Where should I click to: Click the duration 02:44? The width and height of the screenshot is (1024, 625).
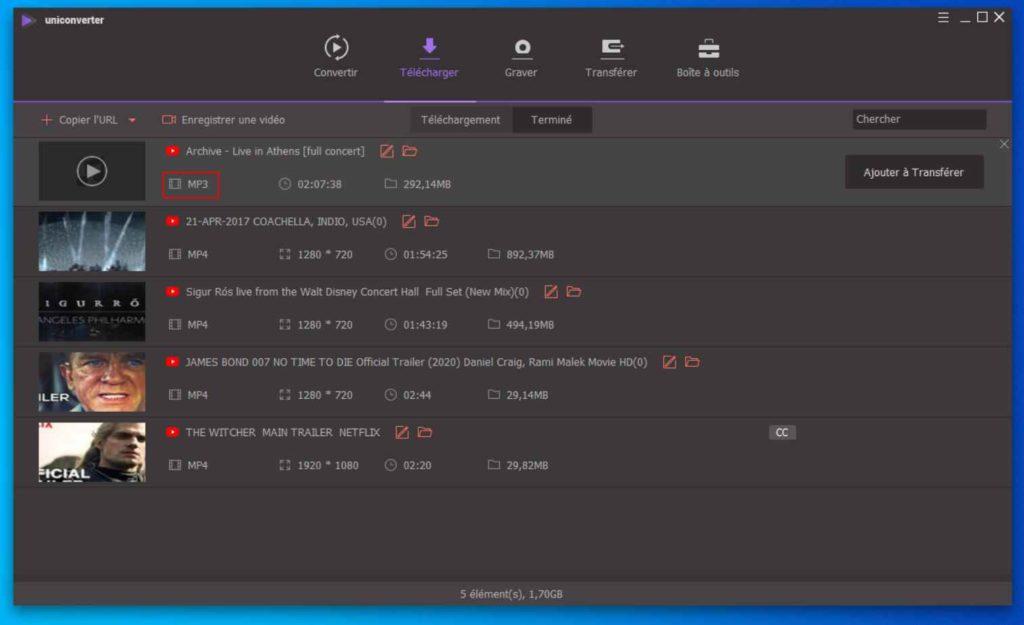417,395
